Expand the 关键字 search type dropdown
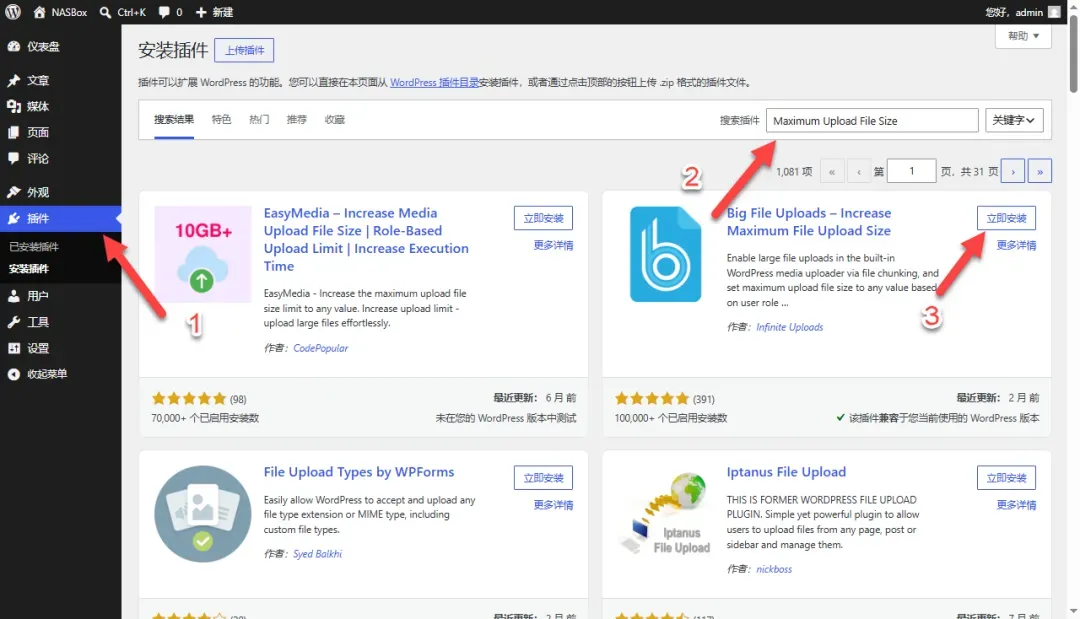Viewport: 1080px width, 619px height. point(1014,120)
